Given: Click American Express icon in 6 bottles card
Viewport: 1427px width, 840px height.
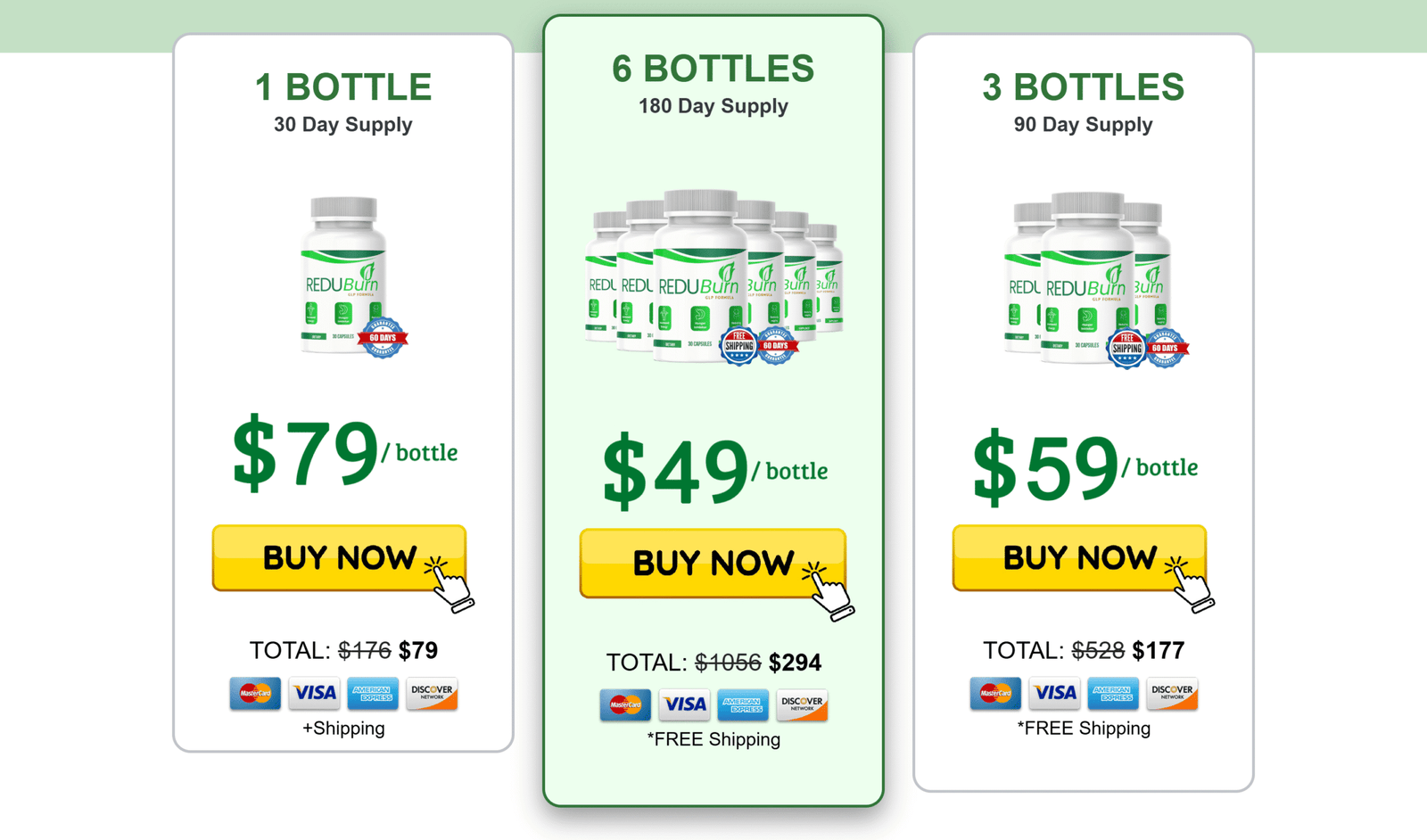Looking at the screenshot, I should [743, 704].
